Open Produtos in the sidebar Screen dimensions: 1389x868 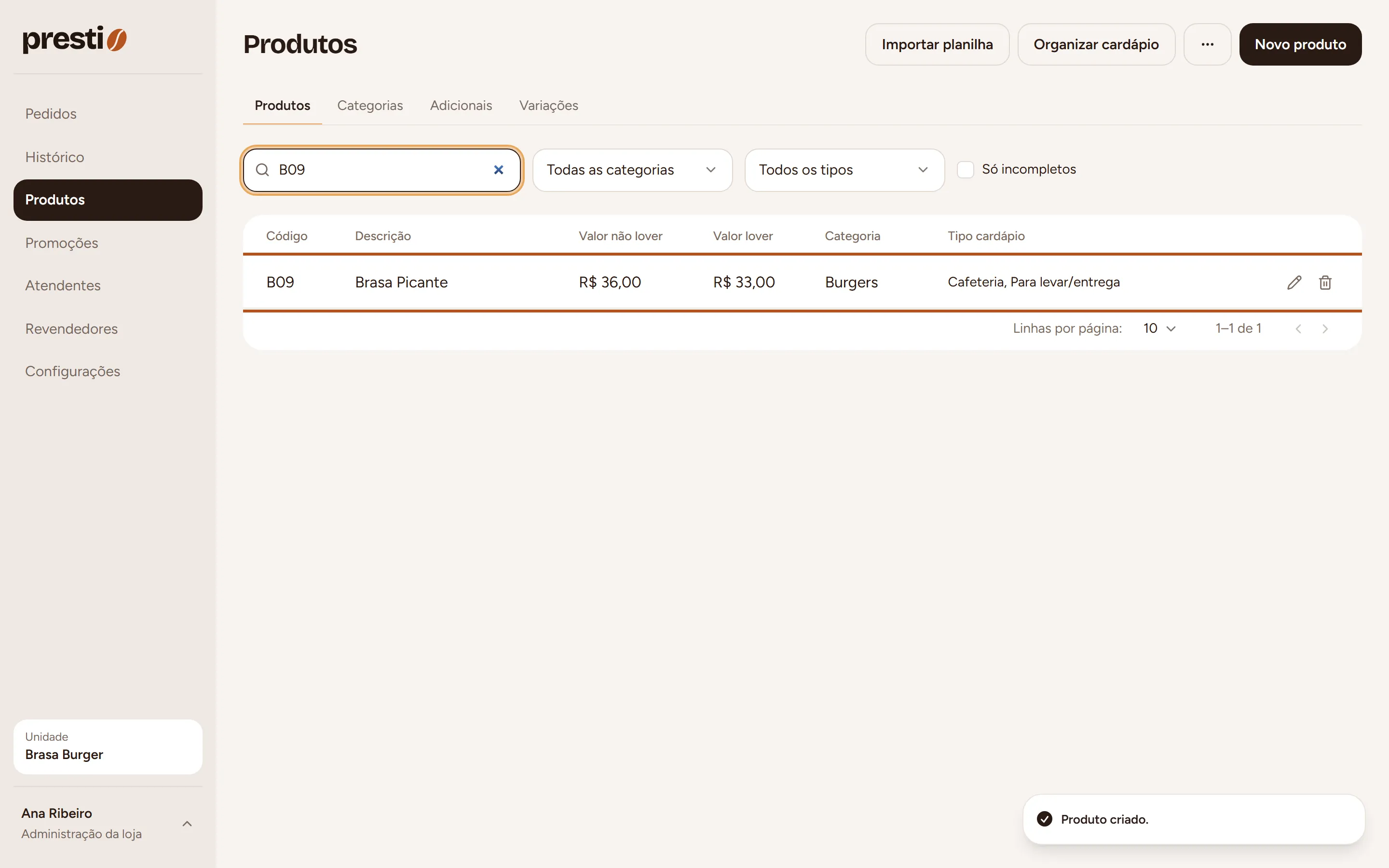pos(108,200)
